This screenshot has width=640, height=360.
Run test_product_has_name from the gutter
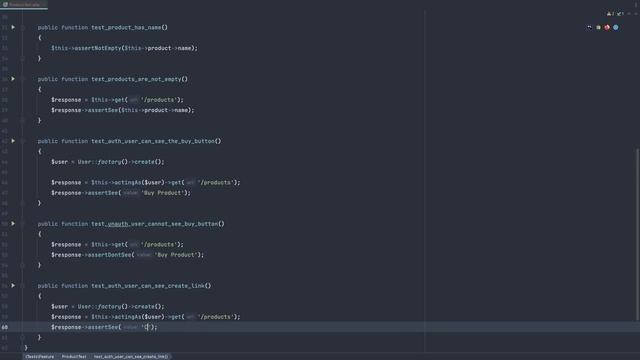pyautogui.click(x=13, y=27)
